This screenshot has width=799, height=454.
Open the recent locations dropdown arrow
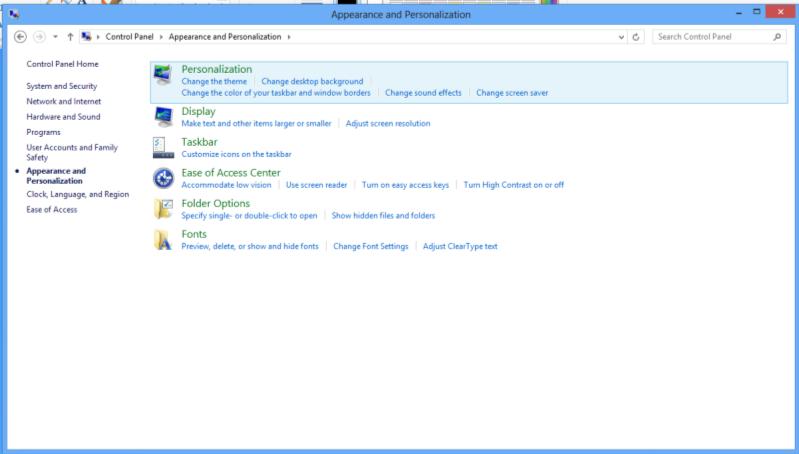(55, 37)
